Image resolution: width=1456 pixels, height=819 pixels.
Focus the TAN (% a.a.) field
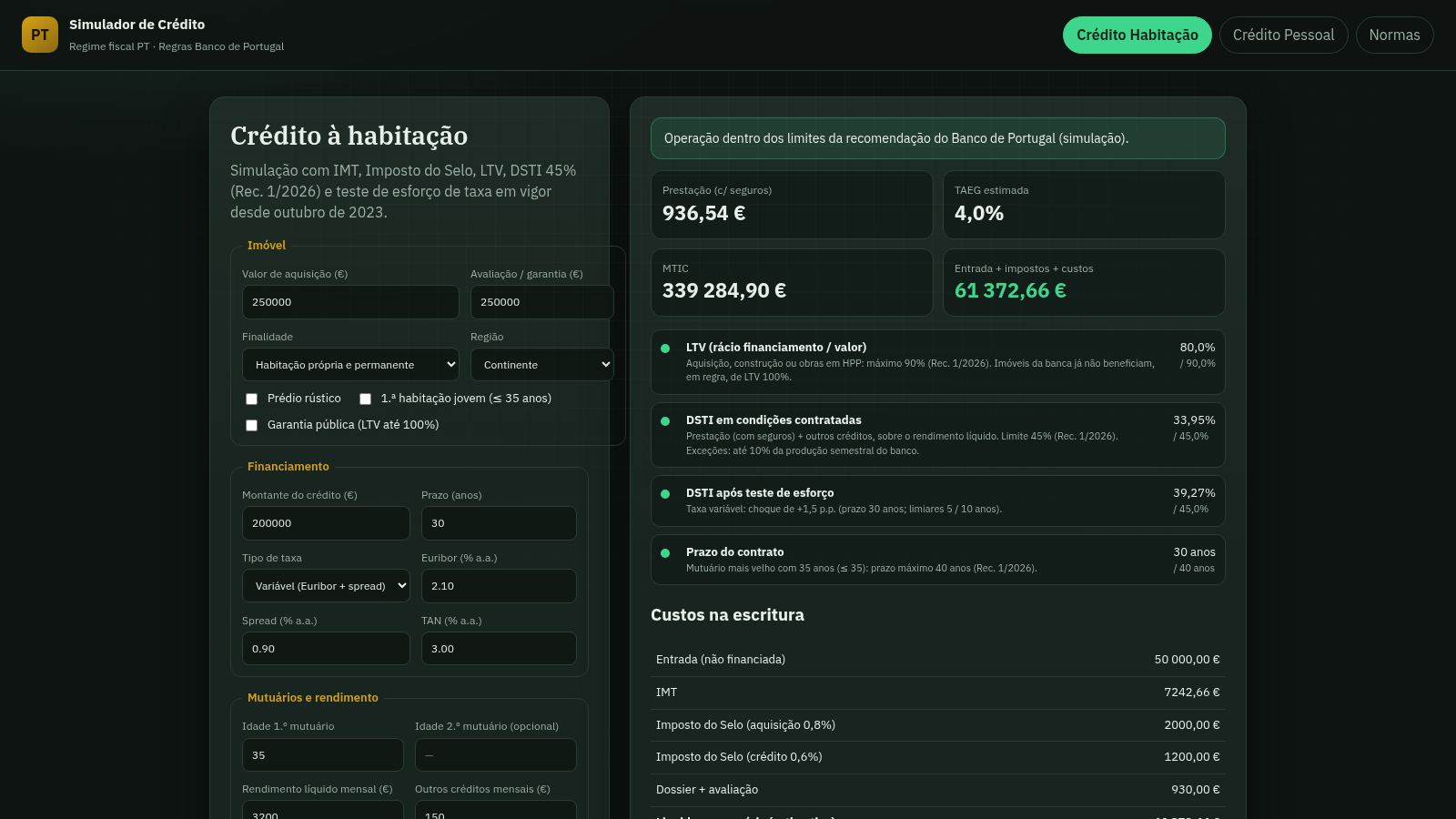pyautogui.click(x=499, y=649)
